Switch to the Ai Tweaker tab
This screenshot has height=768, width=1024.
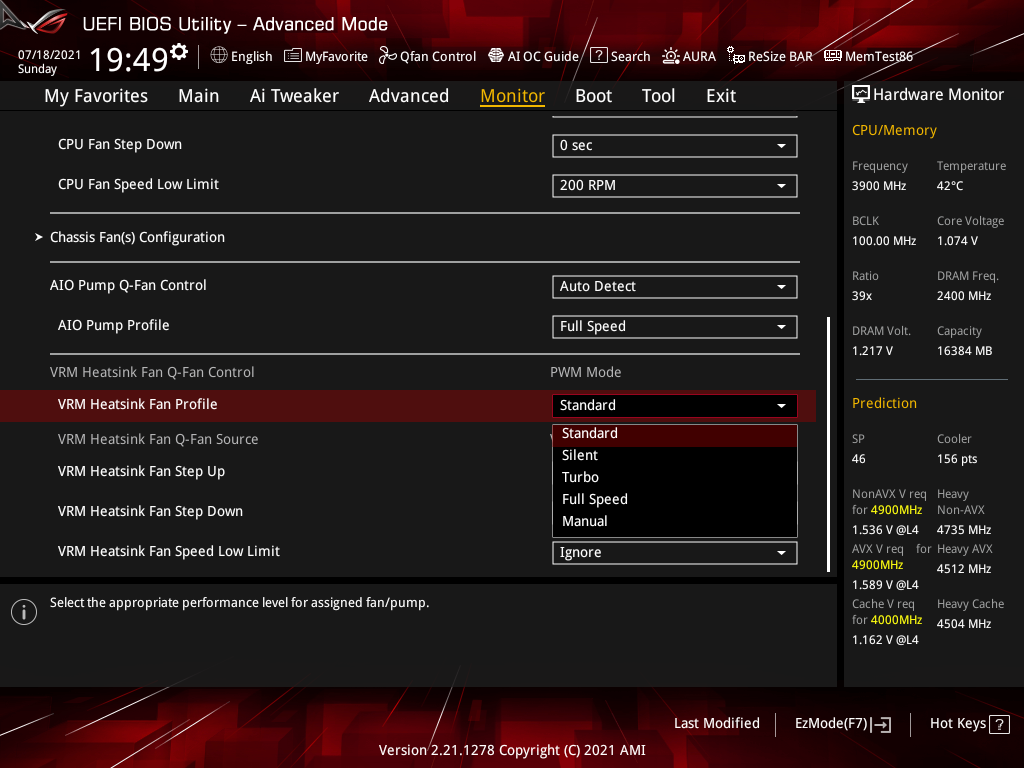click(294, 95)
